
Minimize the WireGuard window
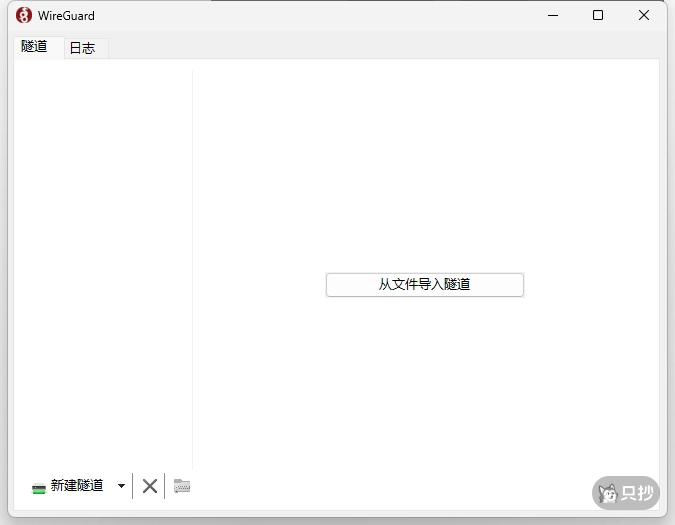click(x=553, y=15)
